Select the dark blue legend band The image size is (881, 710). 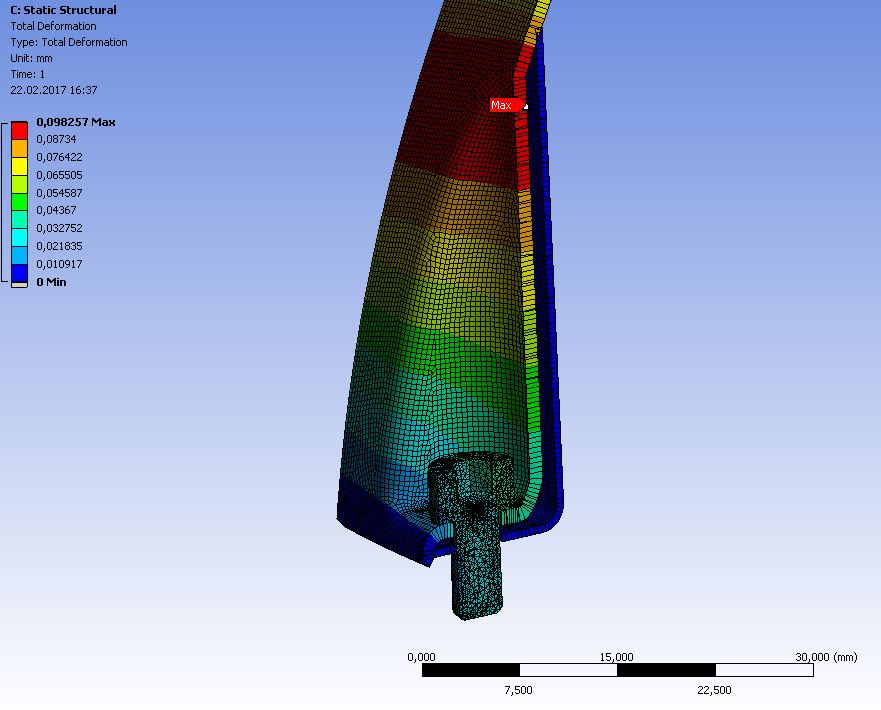click(20, 273)
